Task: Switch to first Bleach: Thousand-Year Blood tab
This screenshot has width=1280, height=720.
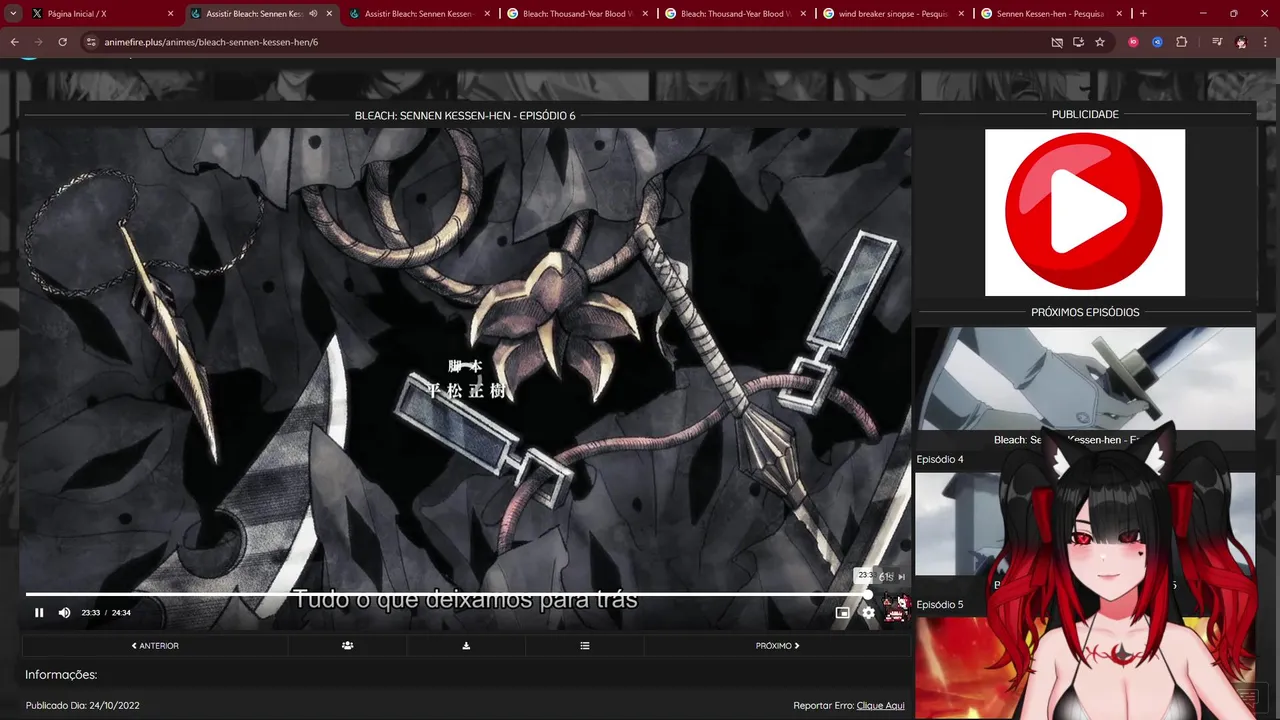Action: tap(577, 14)
